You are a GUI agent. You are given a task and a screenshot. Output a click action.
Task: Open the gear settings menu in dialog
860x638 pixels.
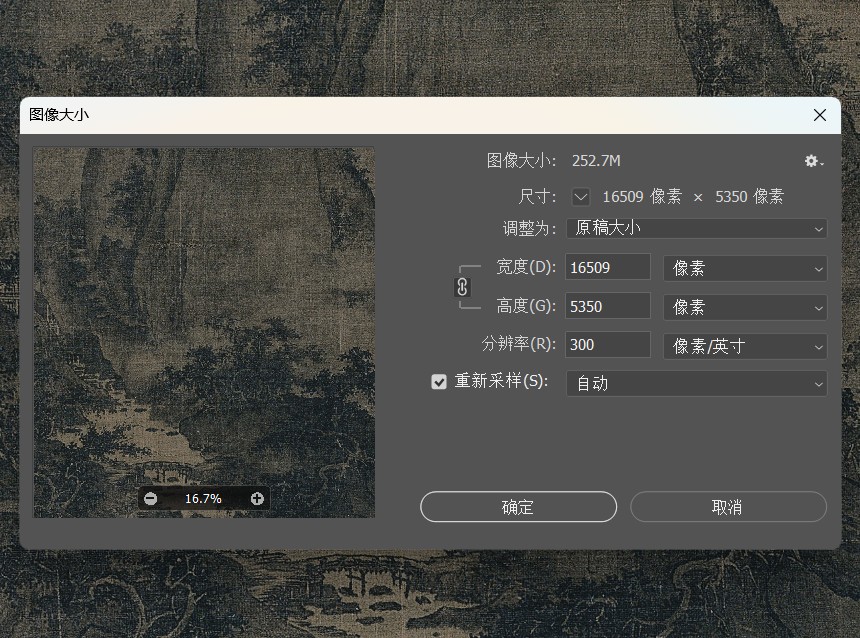point(814,161)
